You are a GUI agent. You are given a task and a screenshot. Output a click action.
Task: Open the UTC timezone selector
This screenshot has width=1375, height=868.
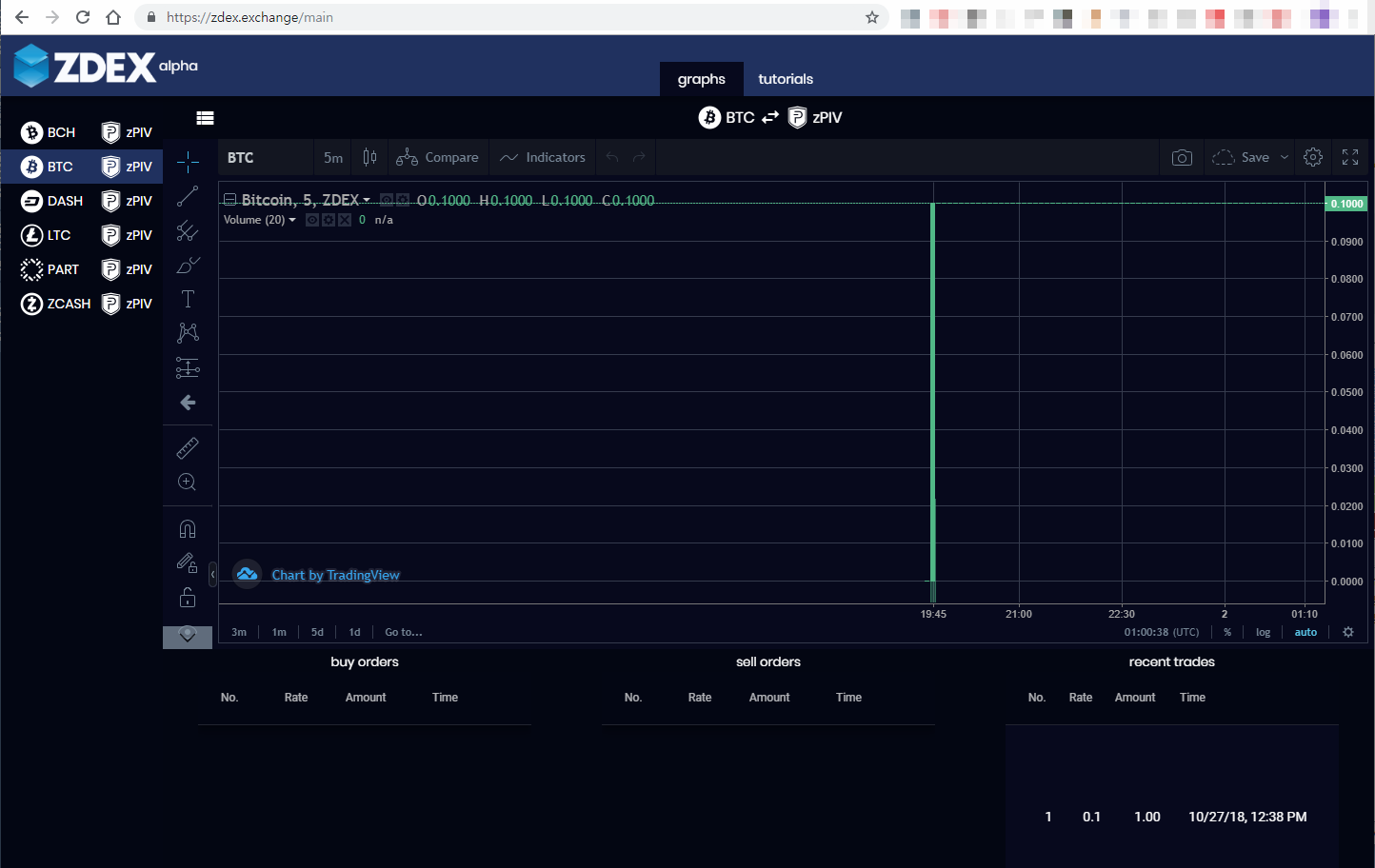[x=1162, y=632]
